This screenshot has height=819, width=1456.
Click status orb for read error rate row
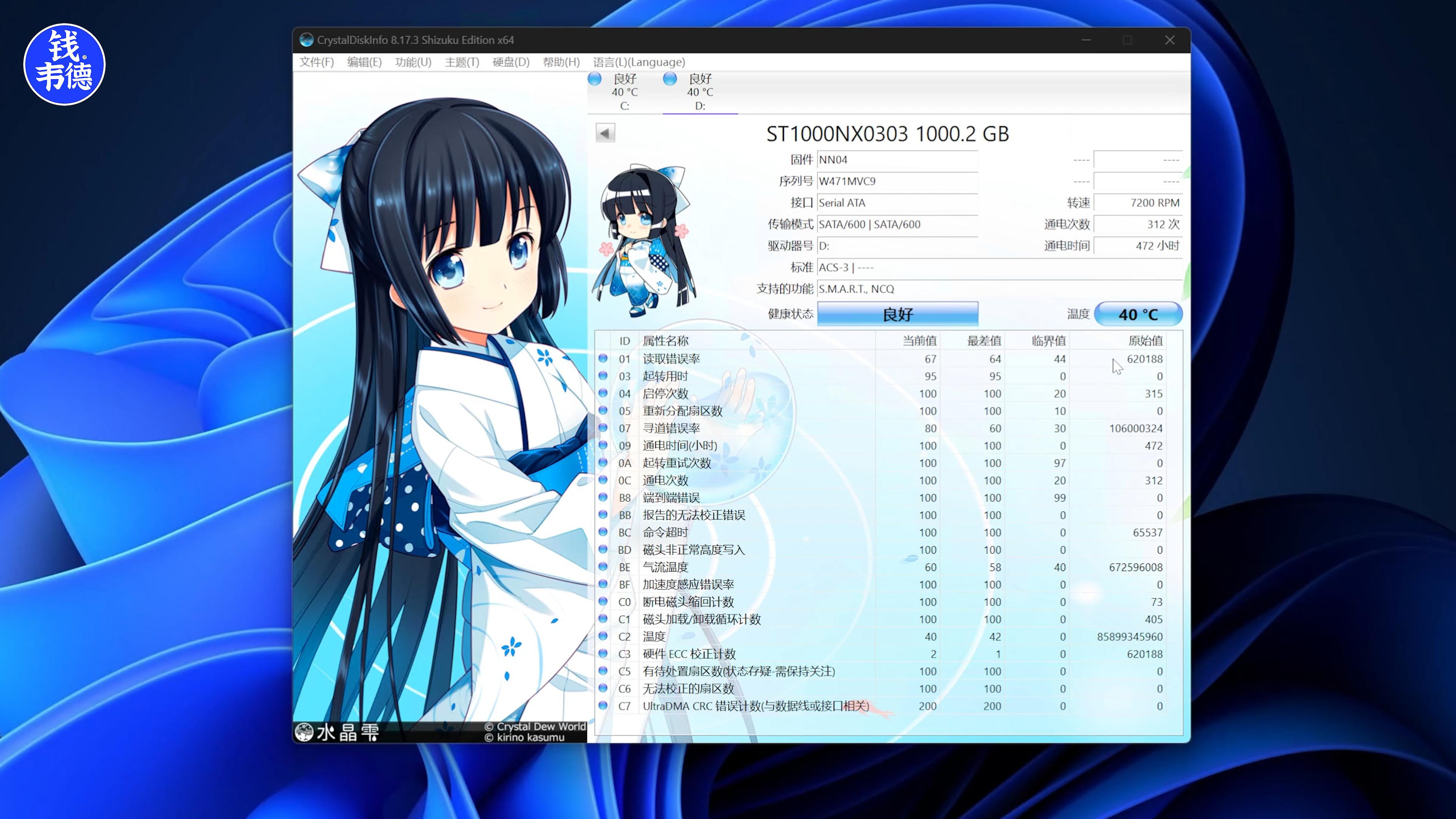602,358
